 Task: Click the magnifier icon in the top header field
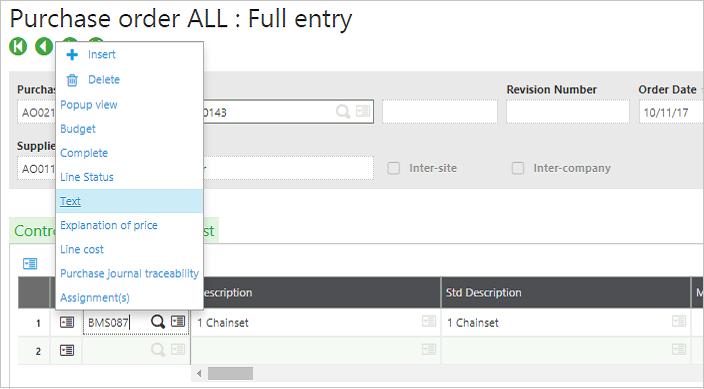(x=343, y=111)
